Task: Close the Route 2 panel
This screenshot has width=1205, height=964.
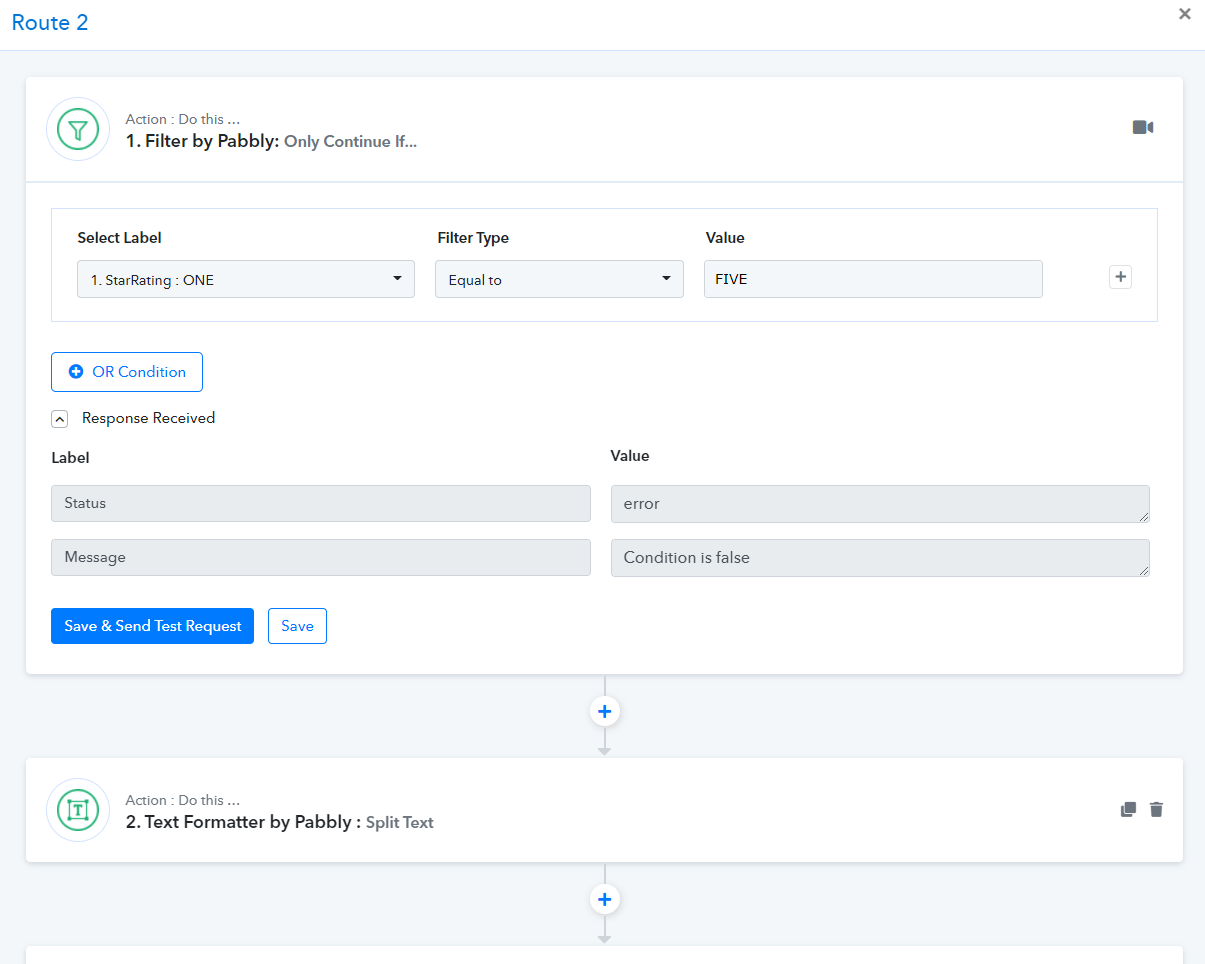Action: (x=1185, y=14)
